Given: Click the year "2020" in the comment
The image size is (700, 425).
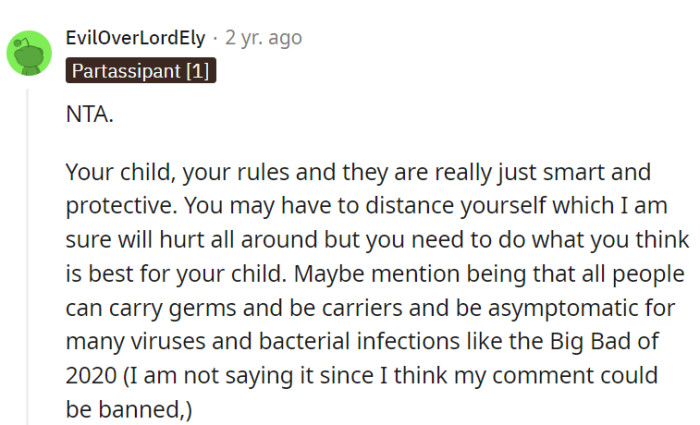Looking at the screenshot, I should [91, 375].
